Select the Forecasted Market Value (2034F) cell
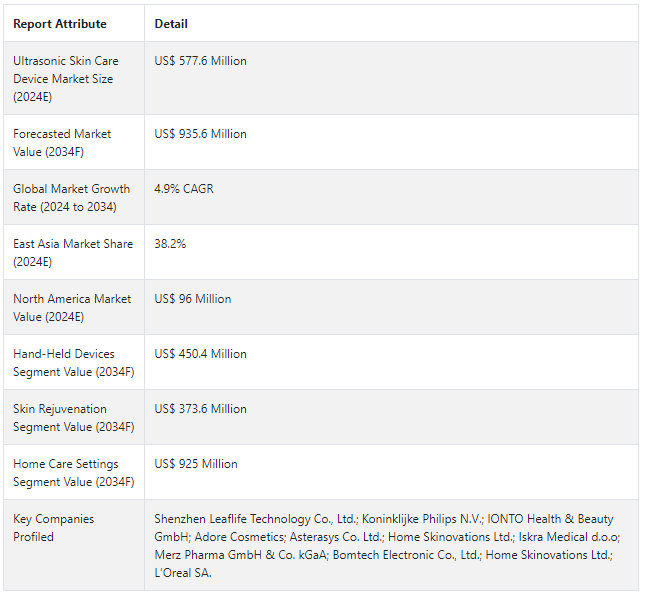The image size is (645, 593). click(74, 142)
